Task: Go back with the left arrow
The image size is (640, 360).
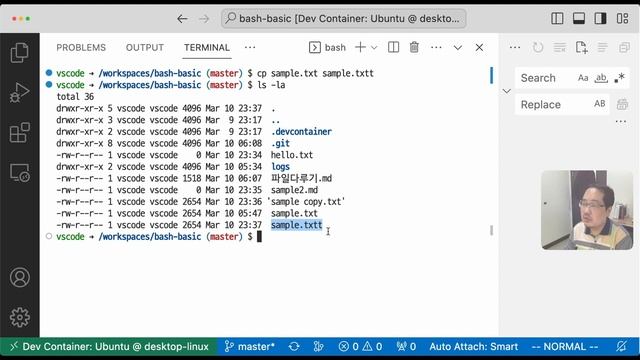Action: point(182,19)
